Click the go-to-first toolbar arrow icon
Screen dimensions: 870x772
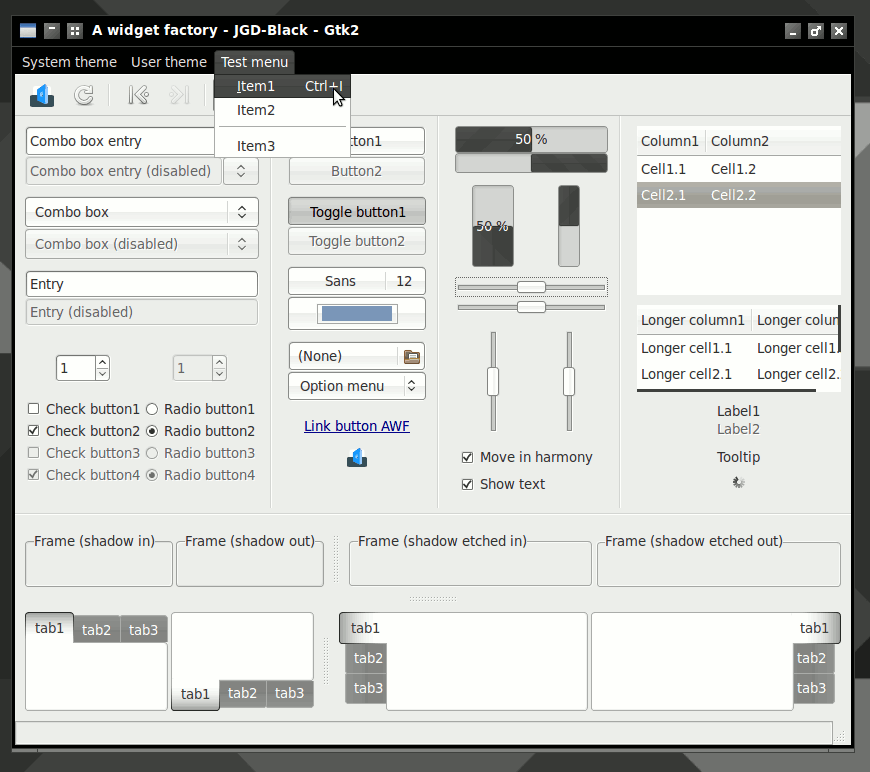pyautogui.click(x=138, y=95)
